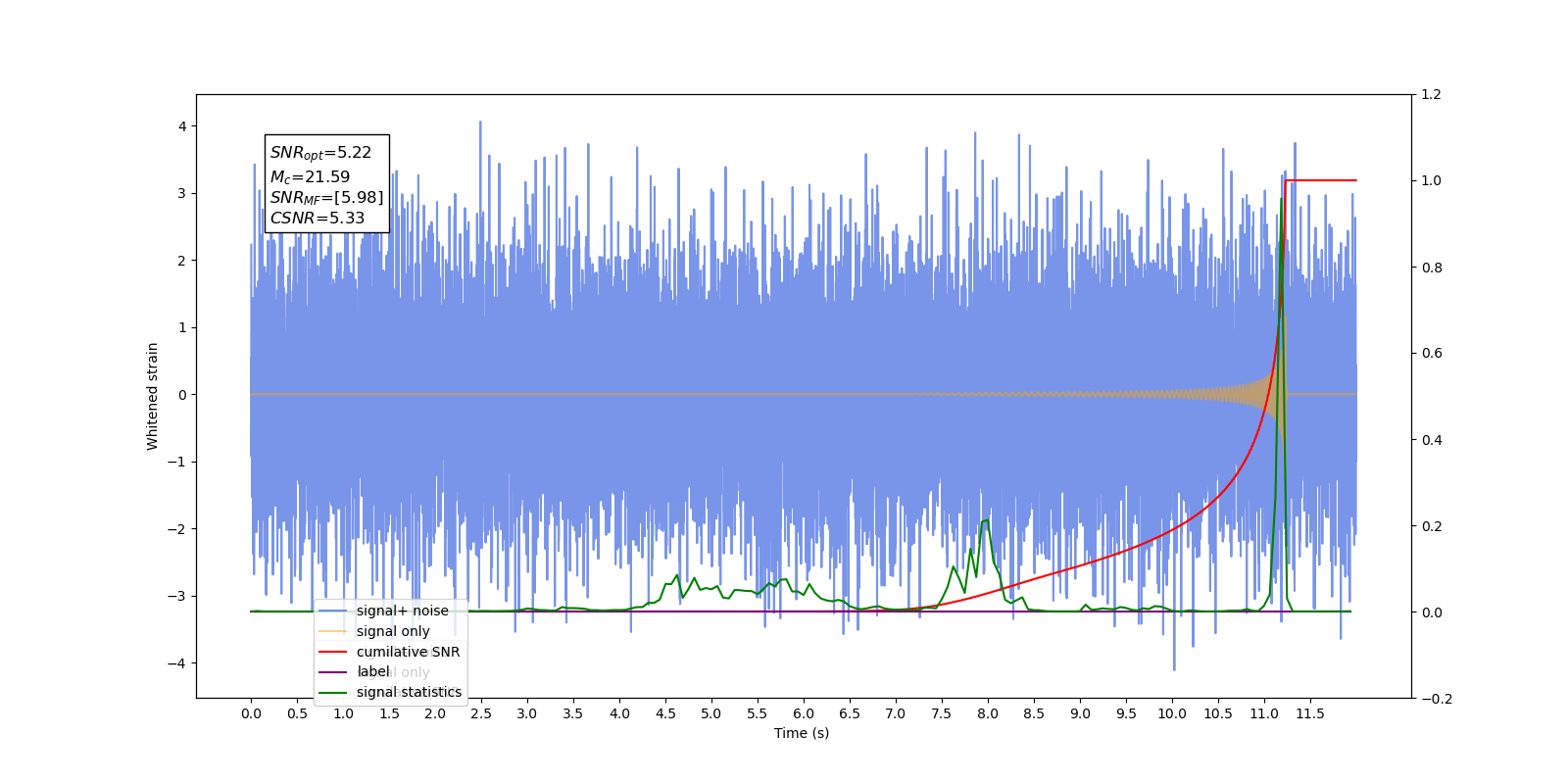1568x784 pixels.
Task: Click the 8.0 tick on time axis
Action: pos(988,713)
